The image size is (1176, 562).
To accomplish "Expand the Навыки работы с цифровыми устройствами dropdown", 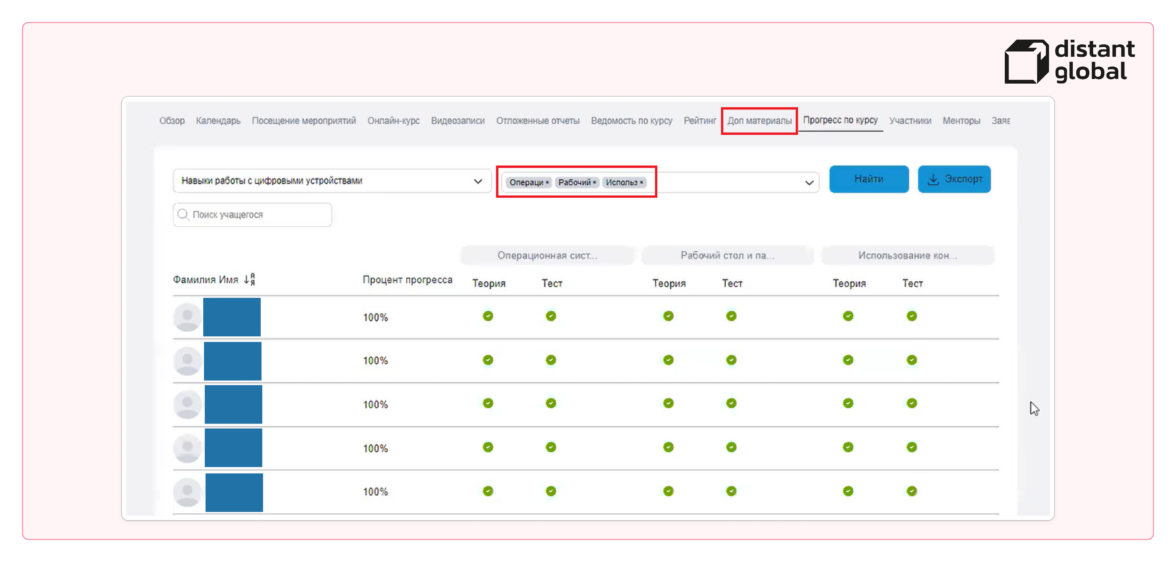I will pyautogui.click(x=477, y=181).
